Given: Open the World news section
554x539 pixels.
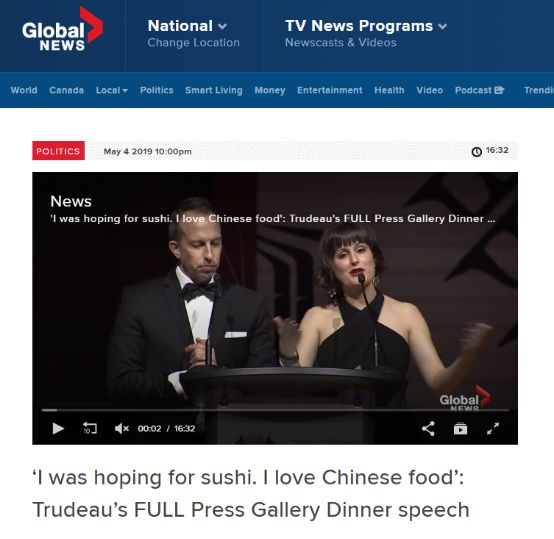Looking at the screenshot, I should 24,90.
